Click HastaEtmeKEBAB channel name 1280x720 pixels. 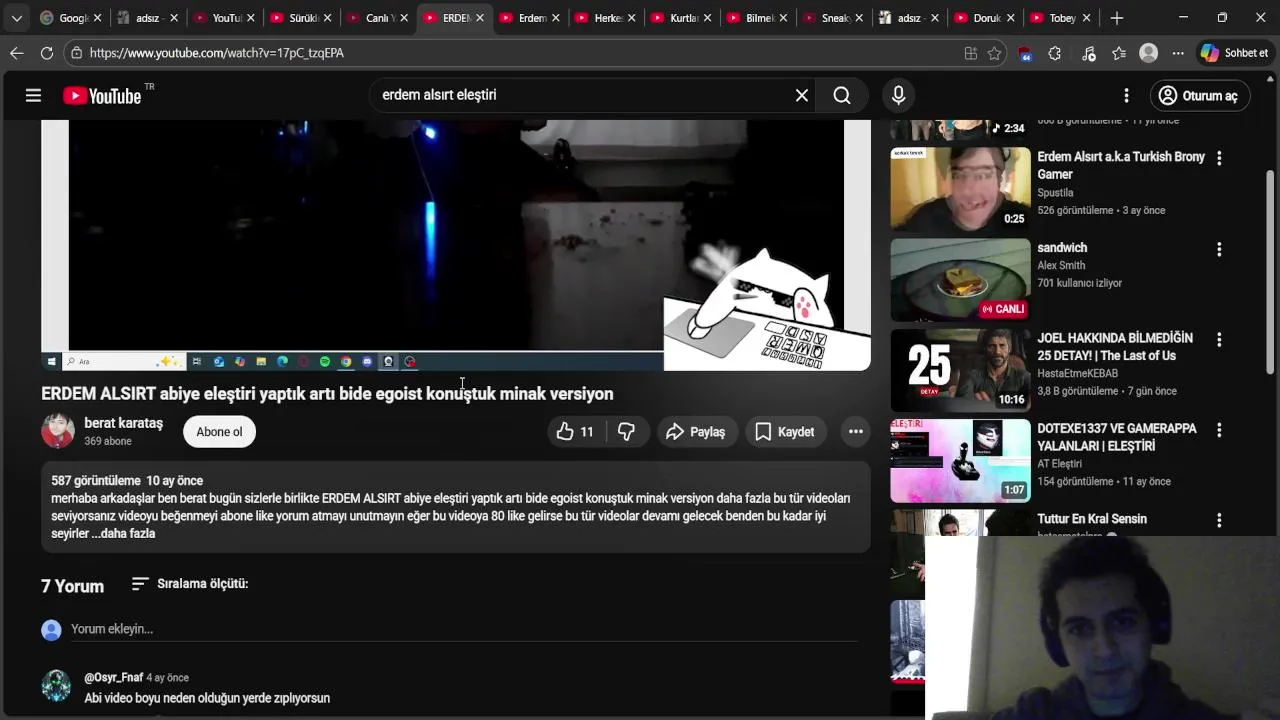1077,374
